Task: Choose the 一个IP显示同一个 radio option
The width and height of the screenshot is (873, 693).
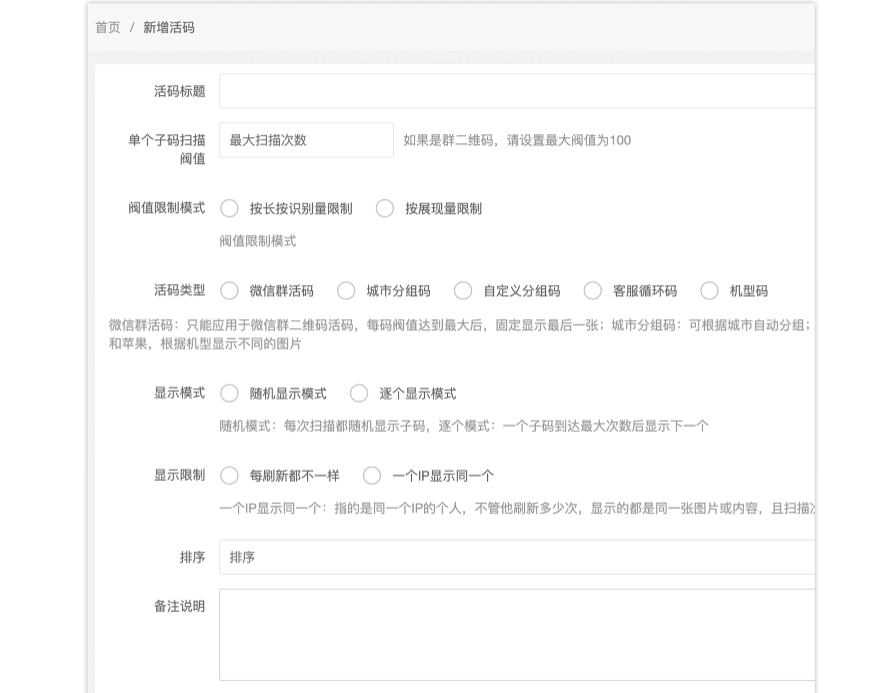Action: tap(372, 476)
